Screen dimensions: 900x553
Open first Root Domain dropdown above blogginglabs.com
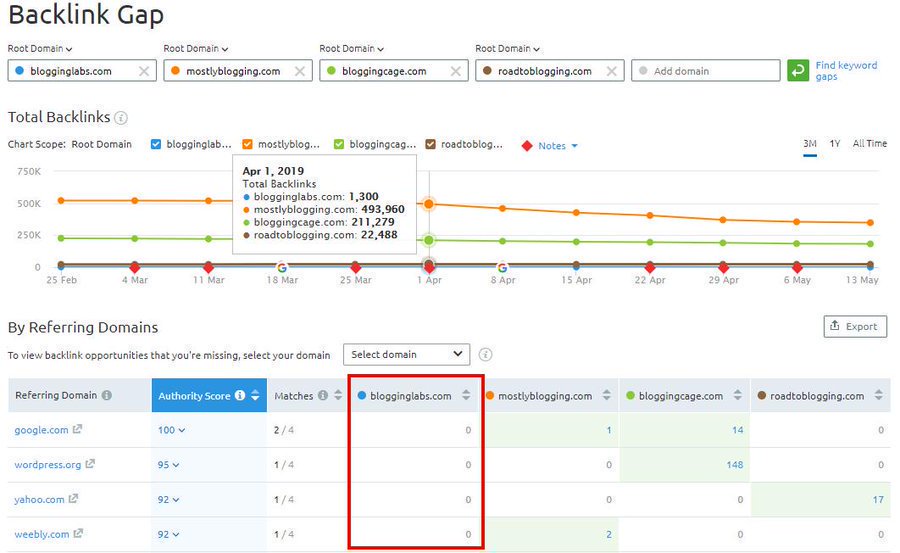coord(40,49)
